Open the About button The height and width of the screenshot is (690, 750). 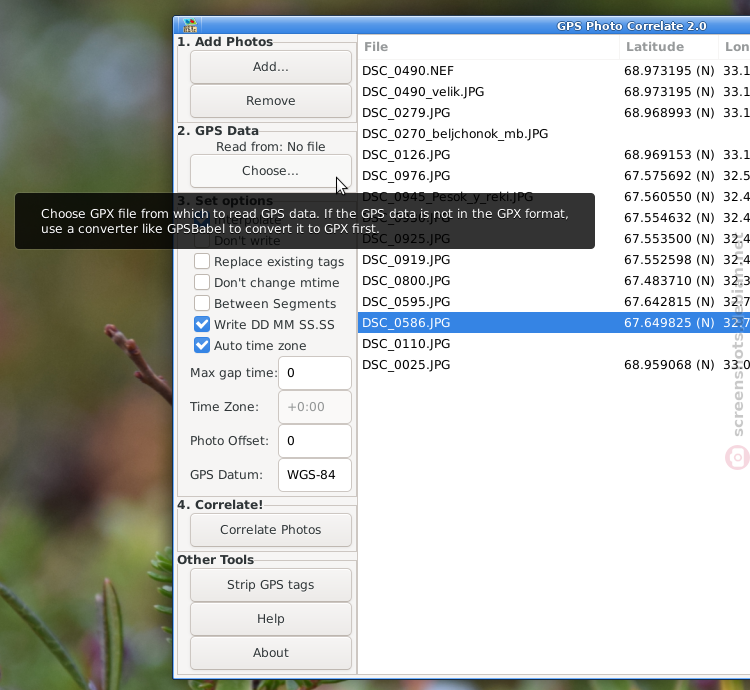[271, 653]
